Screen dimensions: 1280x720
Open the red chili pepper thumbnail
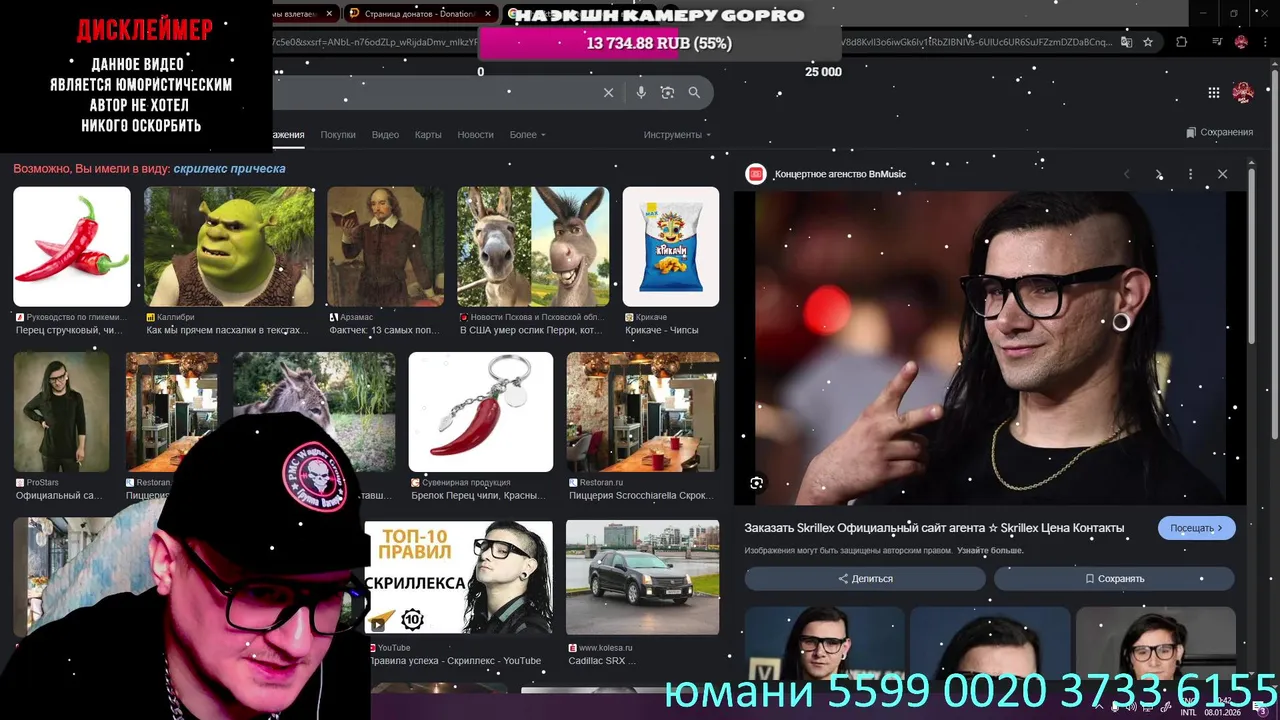click(x=72, y=247)
